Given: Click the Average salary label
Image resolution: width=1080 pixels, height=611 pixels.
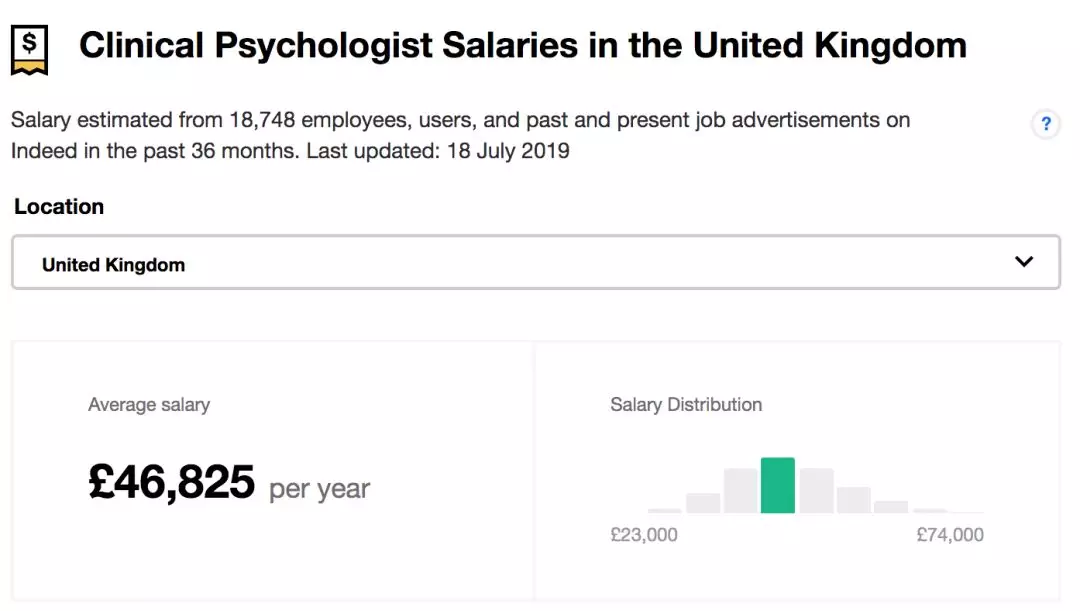Looking at the screenshot, I should 149,405.
